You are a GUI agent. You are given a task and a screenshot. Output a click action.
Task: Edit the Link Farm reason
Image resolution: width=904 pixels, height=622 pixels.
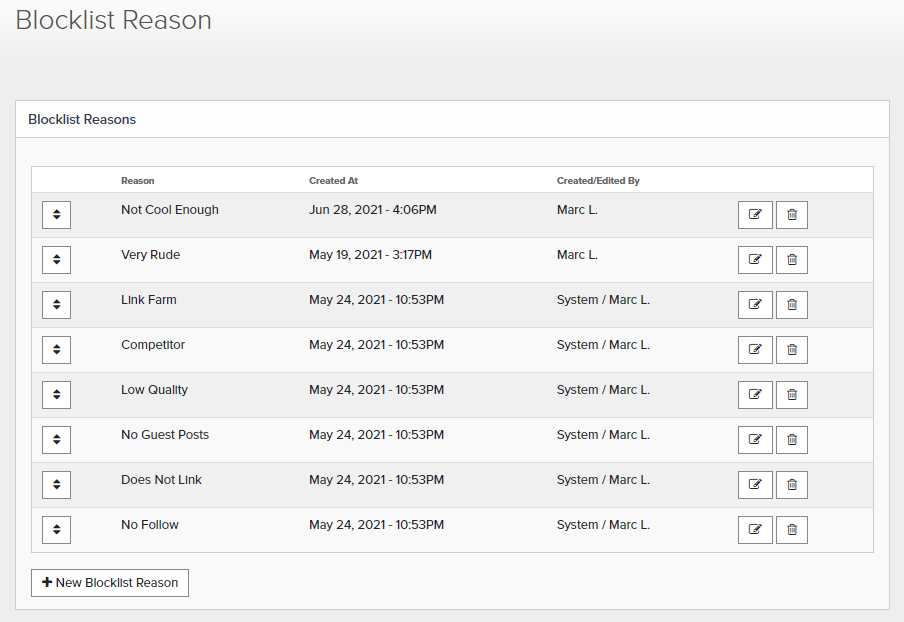click(755, 304)
